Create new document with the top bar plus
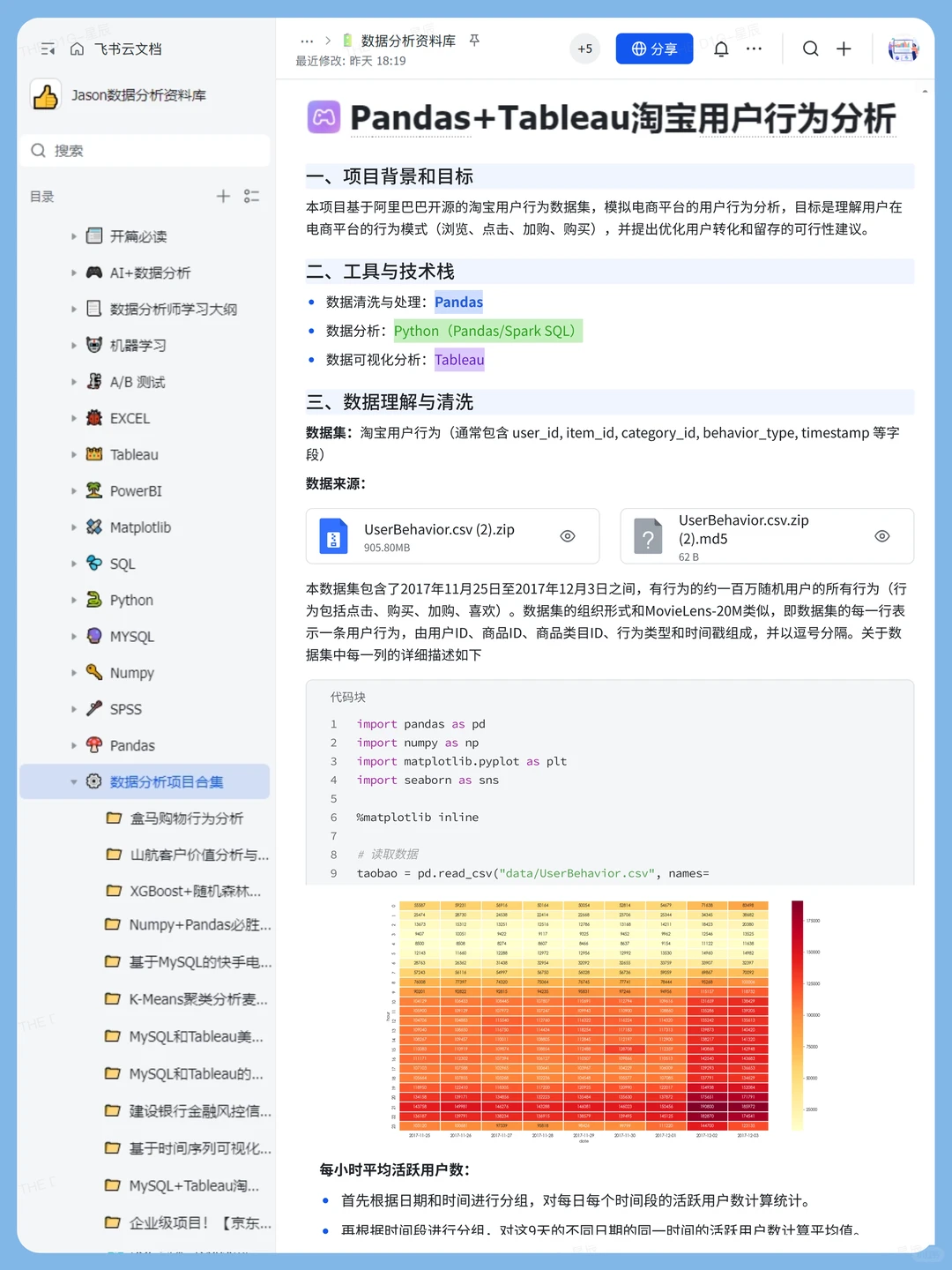Viewport: 952px width, 1270px height. 844,49
